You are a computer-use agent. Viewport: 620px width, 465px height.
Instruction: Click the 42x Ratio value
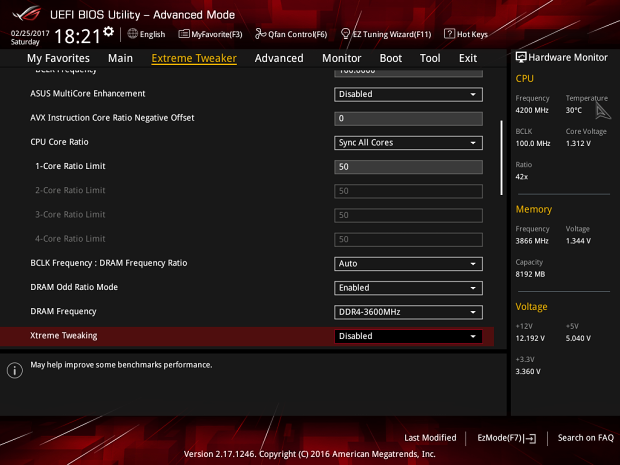click(x=522, y=177)
